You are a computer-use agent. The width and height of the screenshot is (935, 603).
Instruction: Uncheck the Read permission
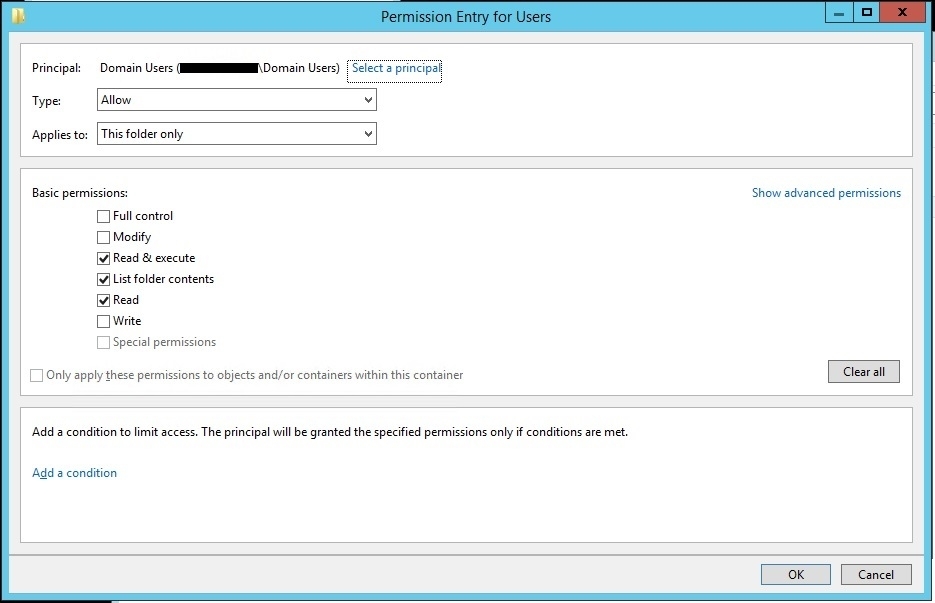tap(103, 300)
